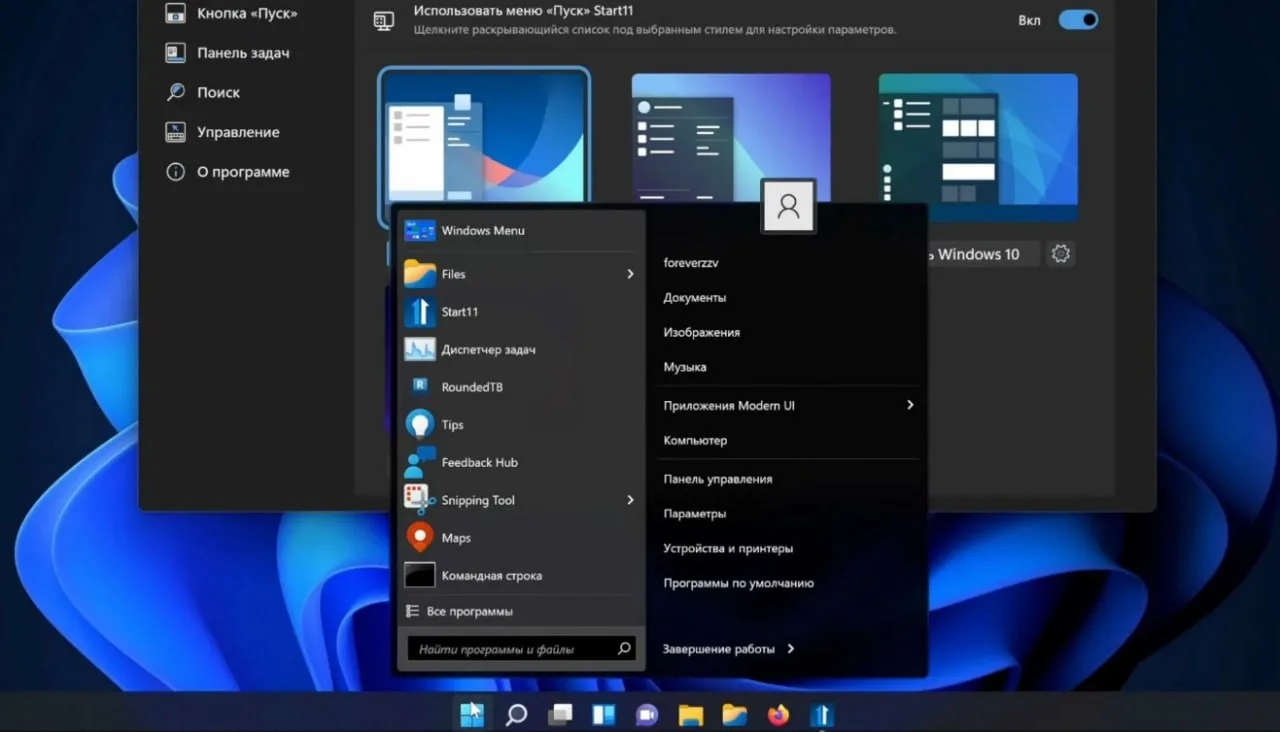Select Панель задач sidebar item
The height and width of the screenshot is (732, 1280).
[229, 53]
